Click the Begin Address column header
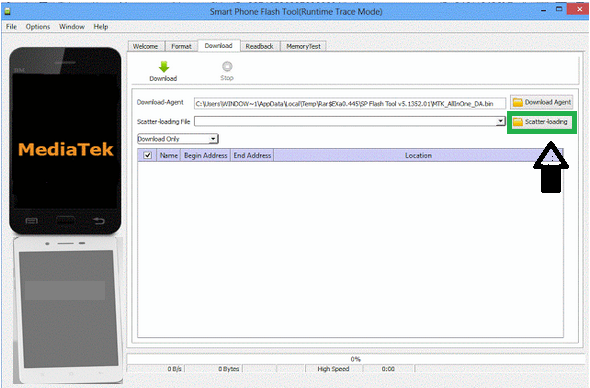 pyautogui.click(x=205, y=155)
